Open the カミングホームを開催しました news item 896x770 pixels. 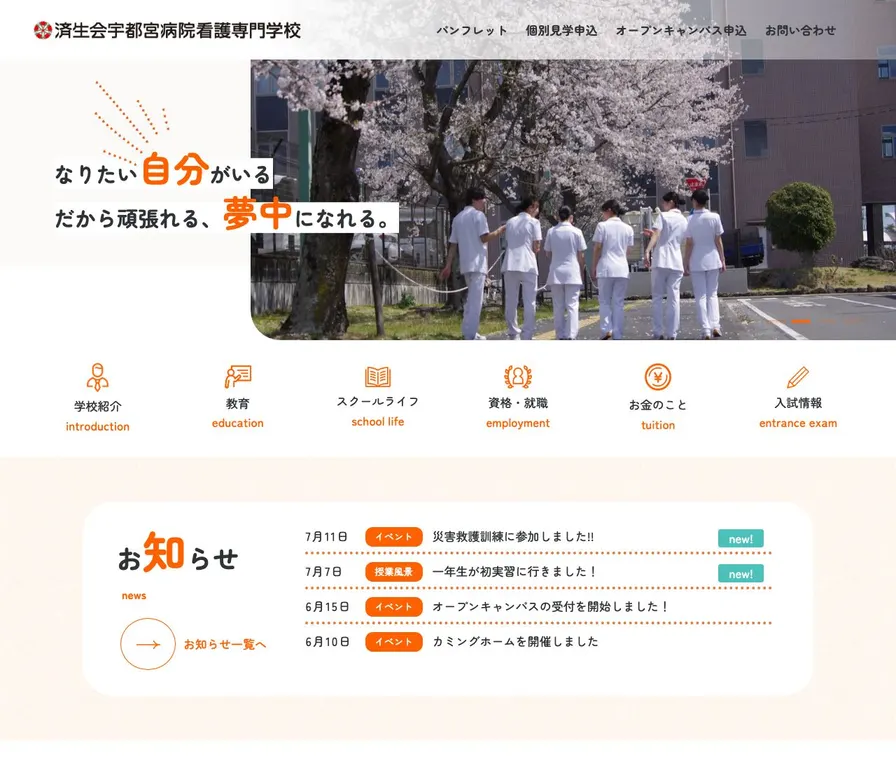(x=515, y=642)
